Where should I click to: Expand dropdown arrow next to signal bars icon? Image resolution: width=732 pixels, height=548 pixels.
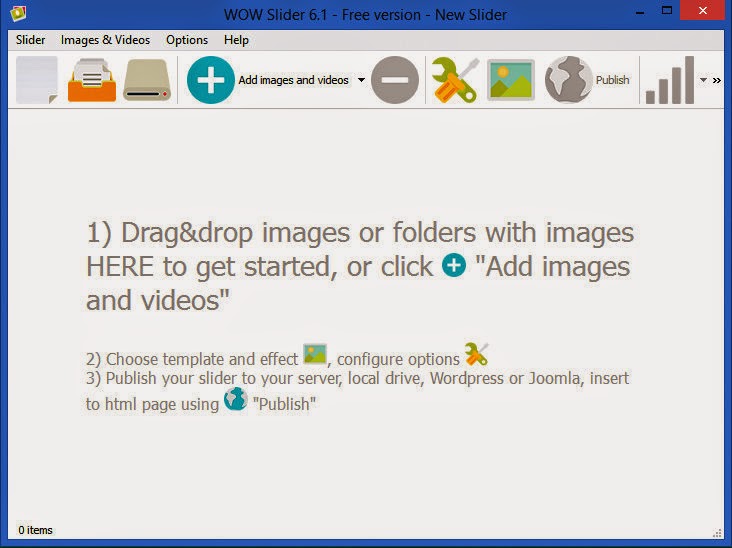pyautogui.click(x=703, y=80)
